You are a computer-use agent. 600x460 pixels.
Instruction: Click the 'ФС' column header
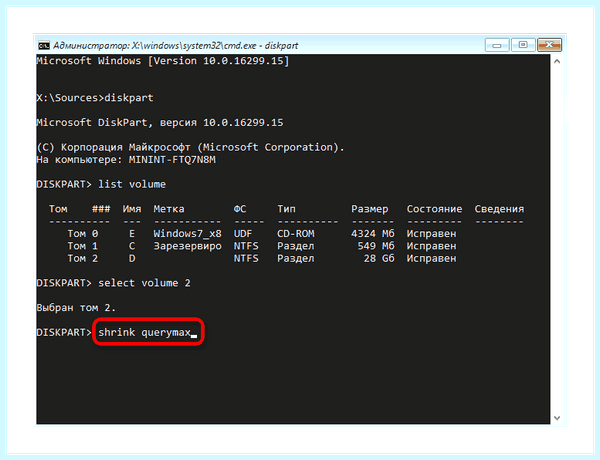[240, 209]
